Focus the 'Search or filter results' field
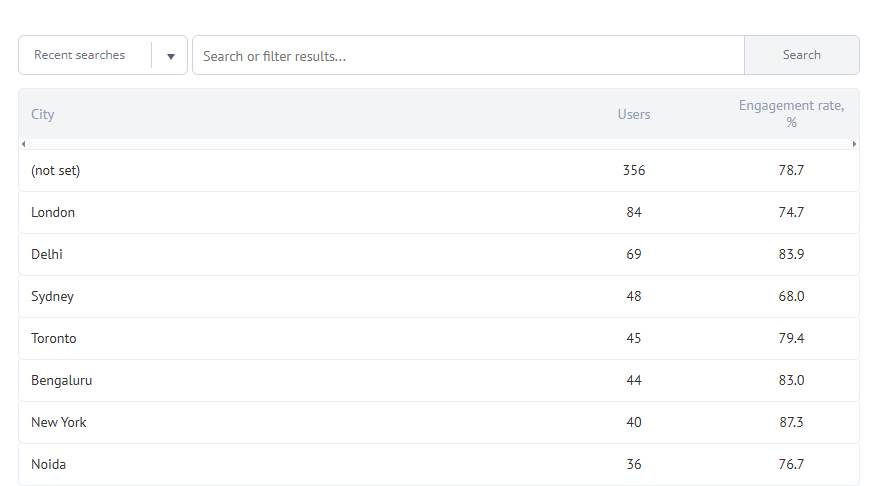This screenshot has width=875, height=486. pyautogui.click(x=468, y=56)
